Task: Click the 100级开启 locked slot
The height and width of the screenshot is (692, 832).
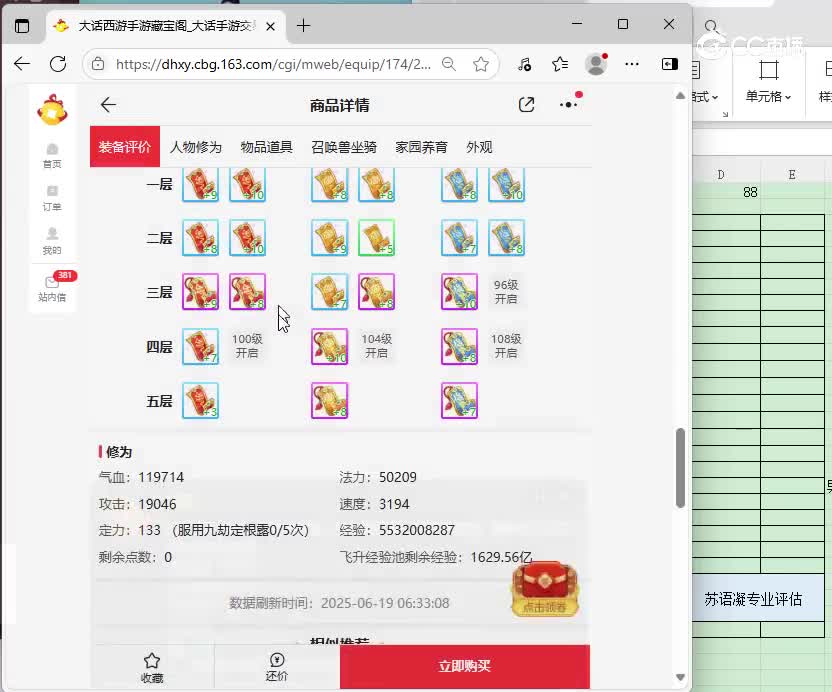Action: point(247,346)
